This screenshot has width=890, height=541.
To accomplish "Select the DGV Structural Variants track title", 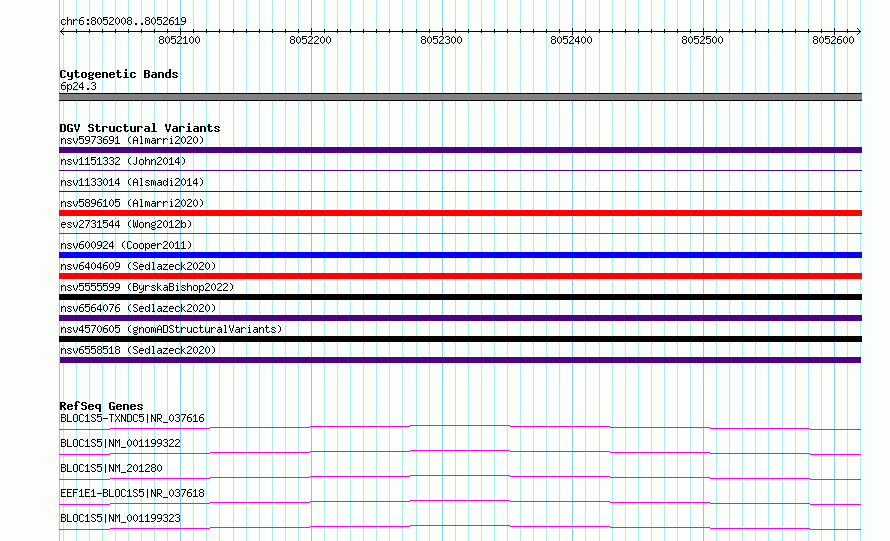I will (x=140, y=128).
